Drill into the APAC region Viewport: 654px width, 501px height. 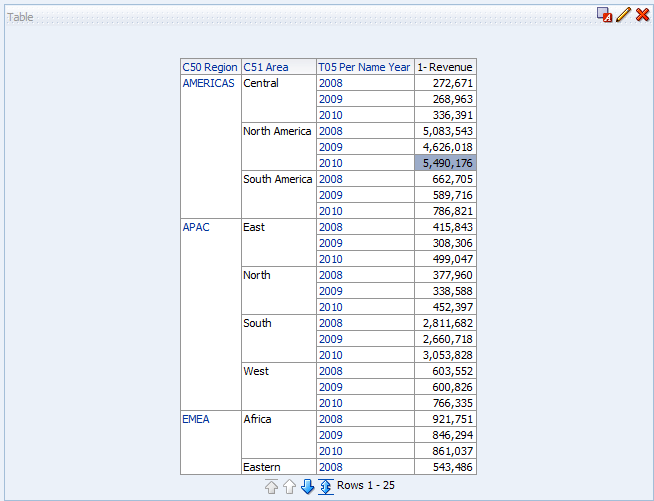tap(196, 227)
